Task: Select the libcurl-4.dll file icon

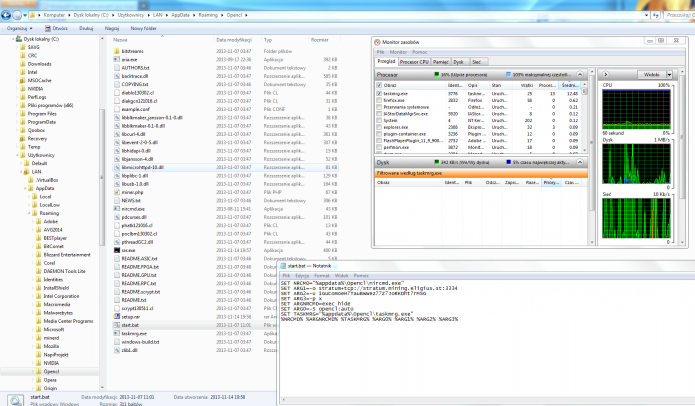Action: coord(117,134)
